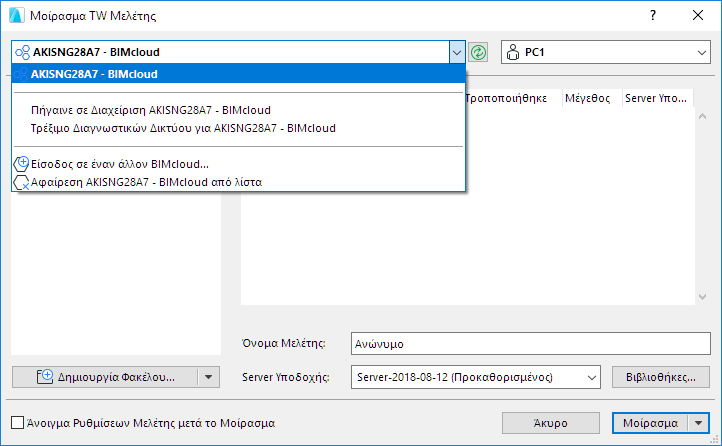This screenshot has height=446, width=722.
Task: Sort by Τροποποιήθηκε column header
Action: point(512,98)
